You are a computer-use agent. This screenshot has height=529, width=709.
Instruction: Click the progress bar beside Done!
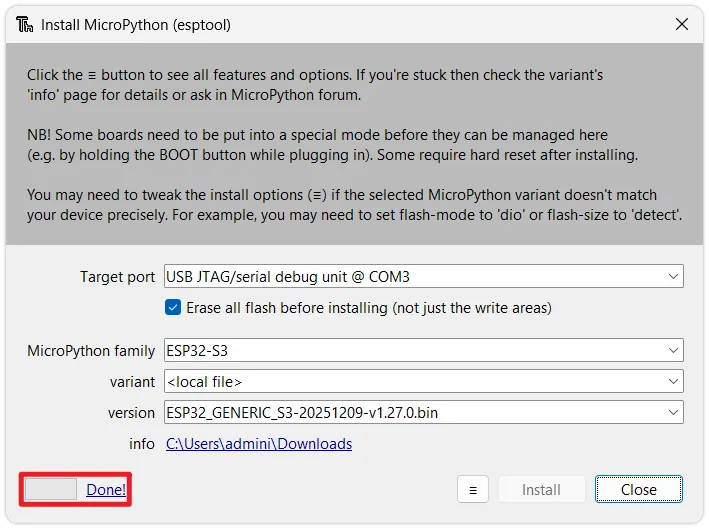(x=51, y=489)
